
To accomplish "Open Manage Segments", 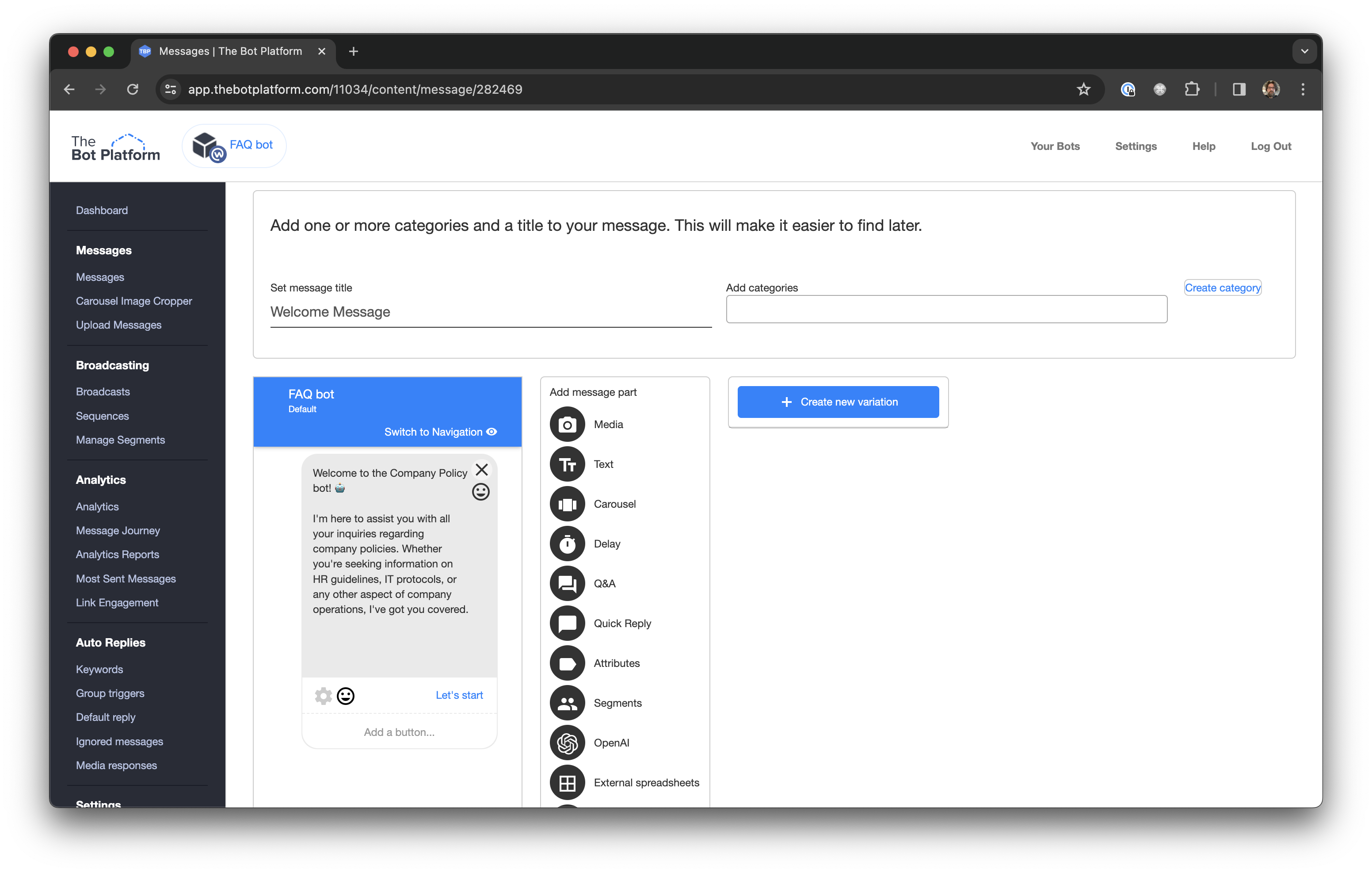I will pyautogui.click(x=120, y=440).
